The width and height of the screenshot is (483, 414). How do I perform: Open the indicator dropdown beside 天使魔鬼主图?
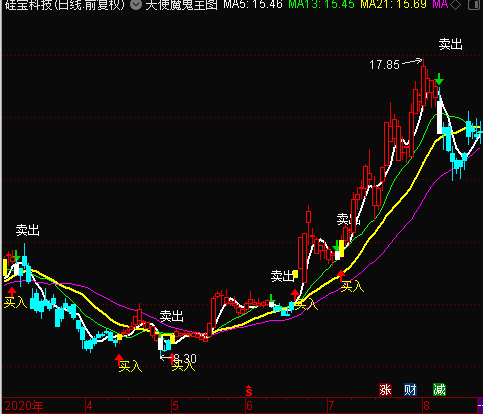point(136,5)
